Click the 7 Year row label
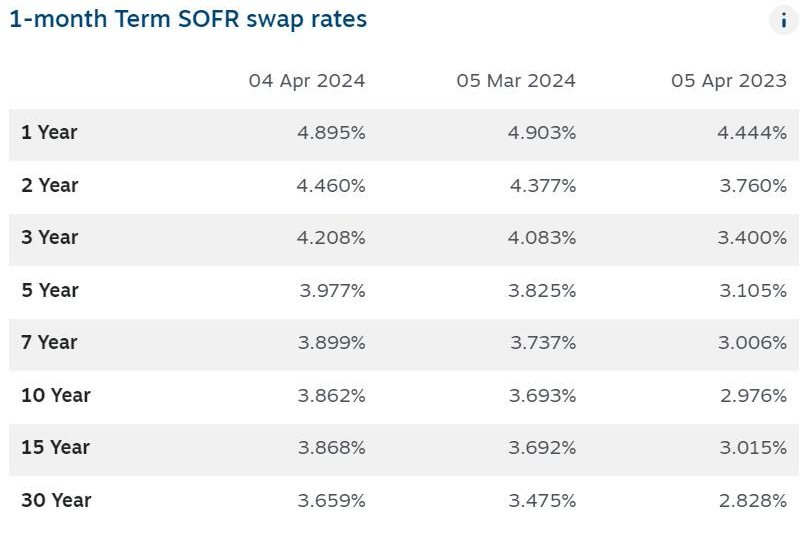This screenshot has width=807, height=539. tap(49, 343)
